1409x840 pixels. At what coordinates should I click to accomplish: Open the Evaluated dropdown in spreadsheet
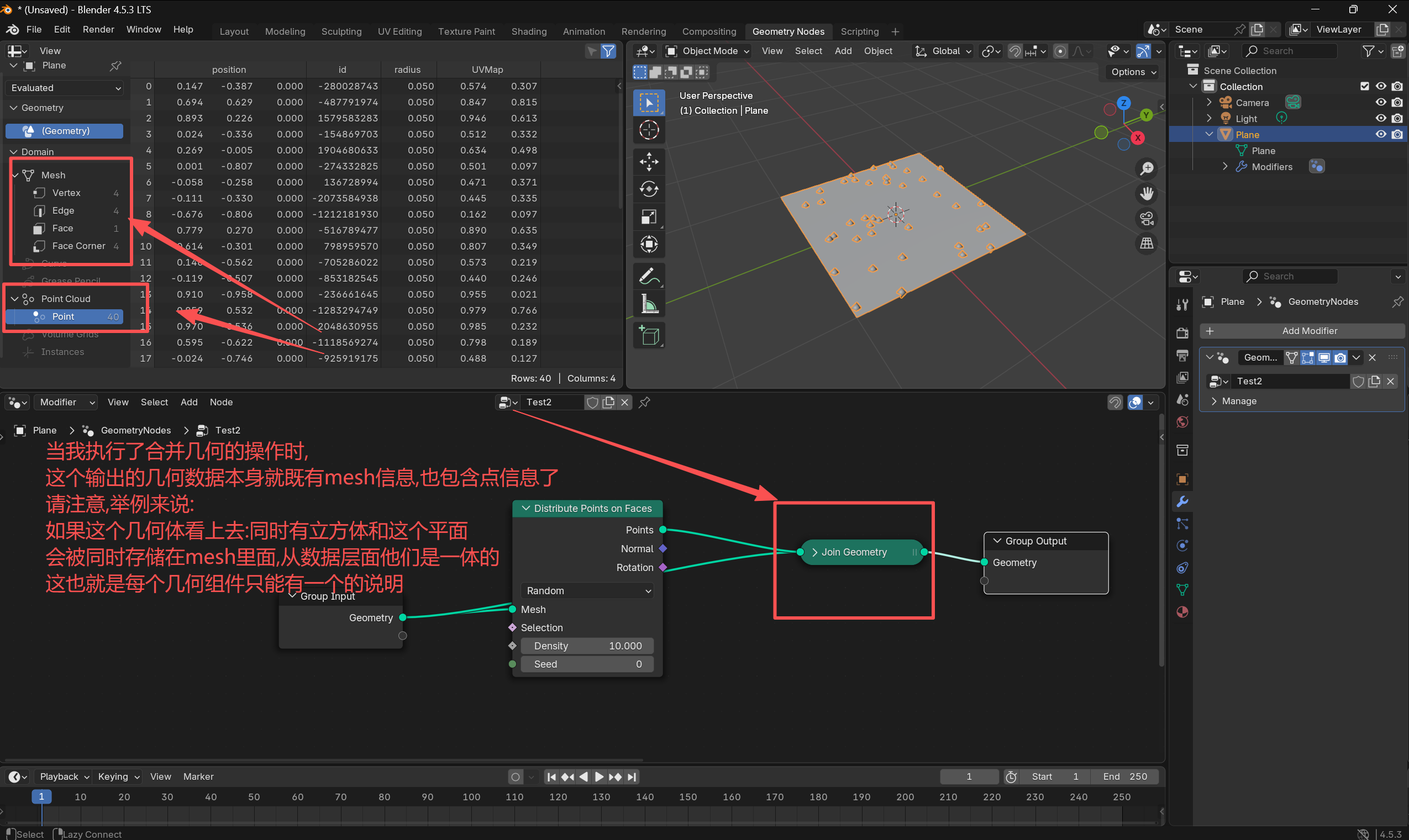click(x=65, y=88)
